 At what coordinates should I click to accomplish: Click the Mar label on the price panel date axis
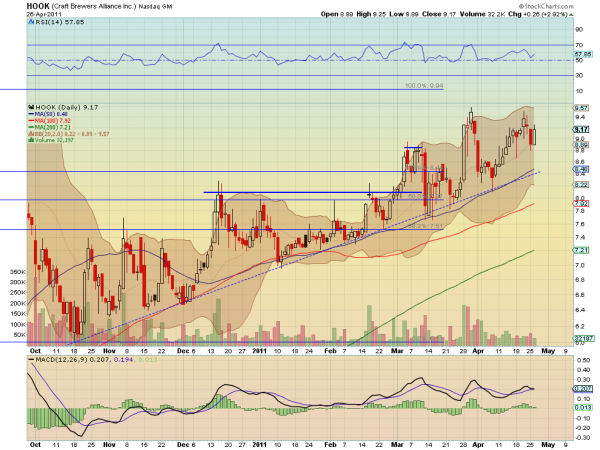pos(397,351)
